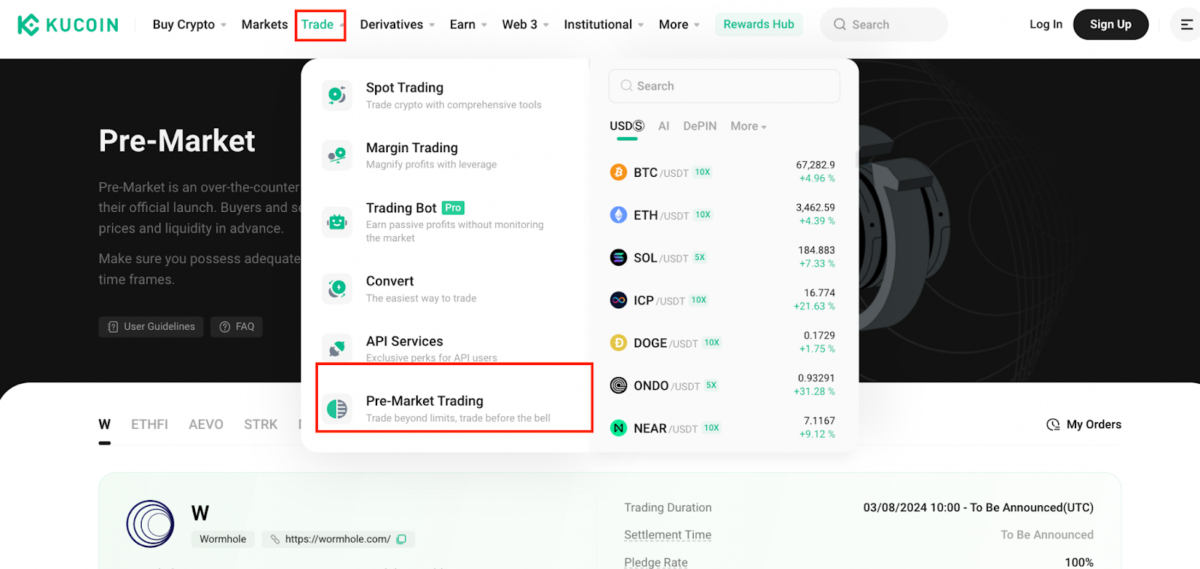Expand the Web 3 menu
Viewport: 1200px width, 569px height.
tap(525, 24)
